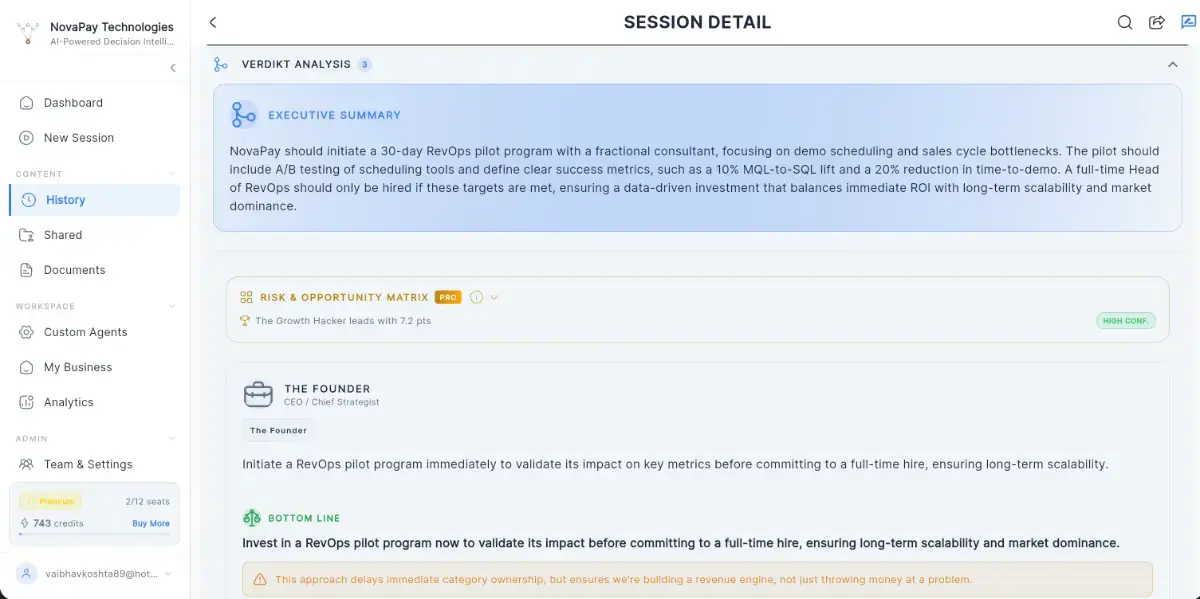Select History in the sidebar
The image size is (1200, 599).
(66, 200)
